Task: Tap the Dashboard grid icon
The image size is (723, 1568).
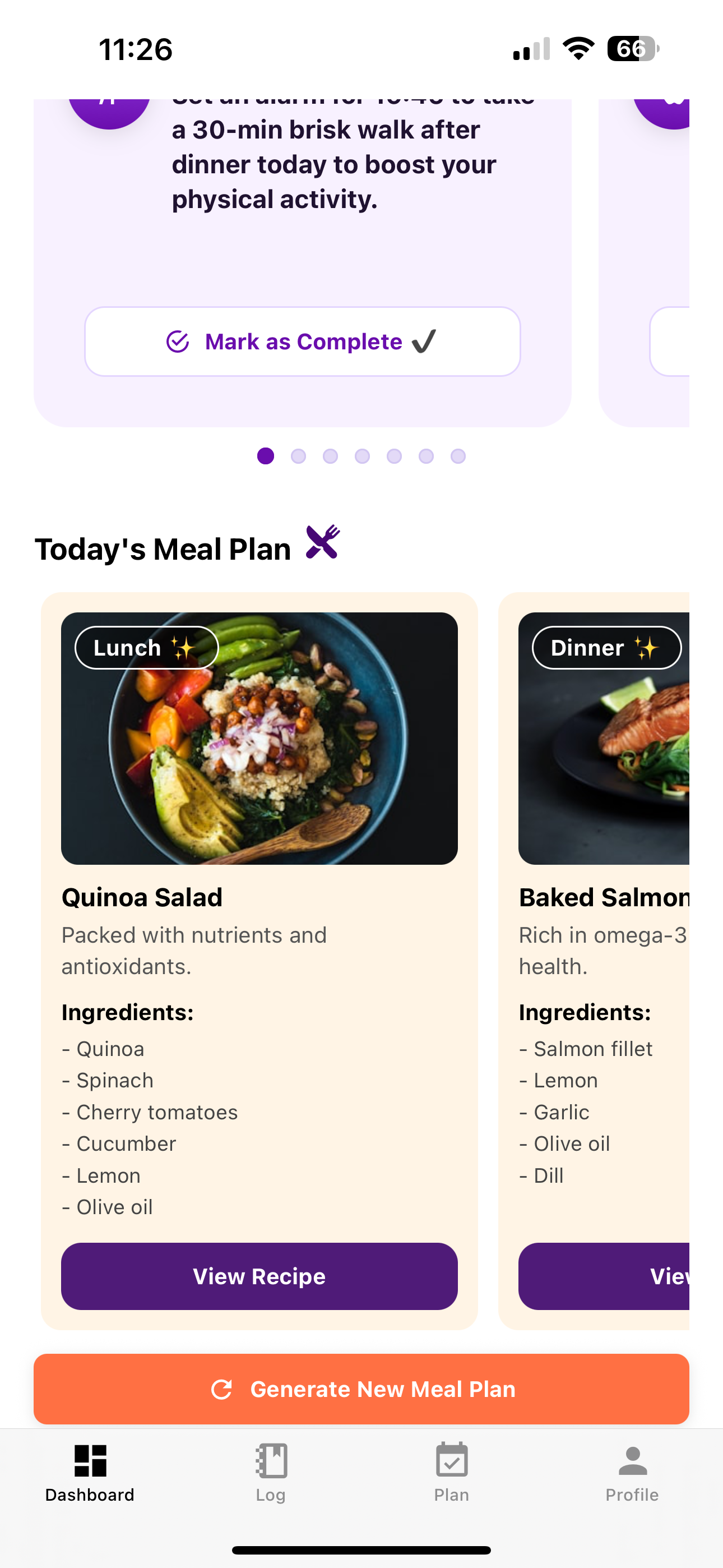Action: [90, 1460]
